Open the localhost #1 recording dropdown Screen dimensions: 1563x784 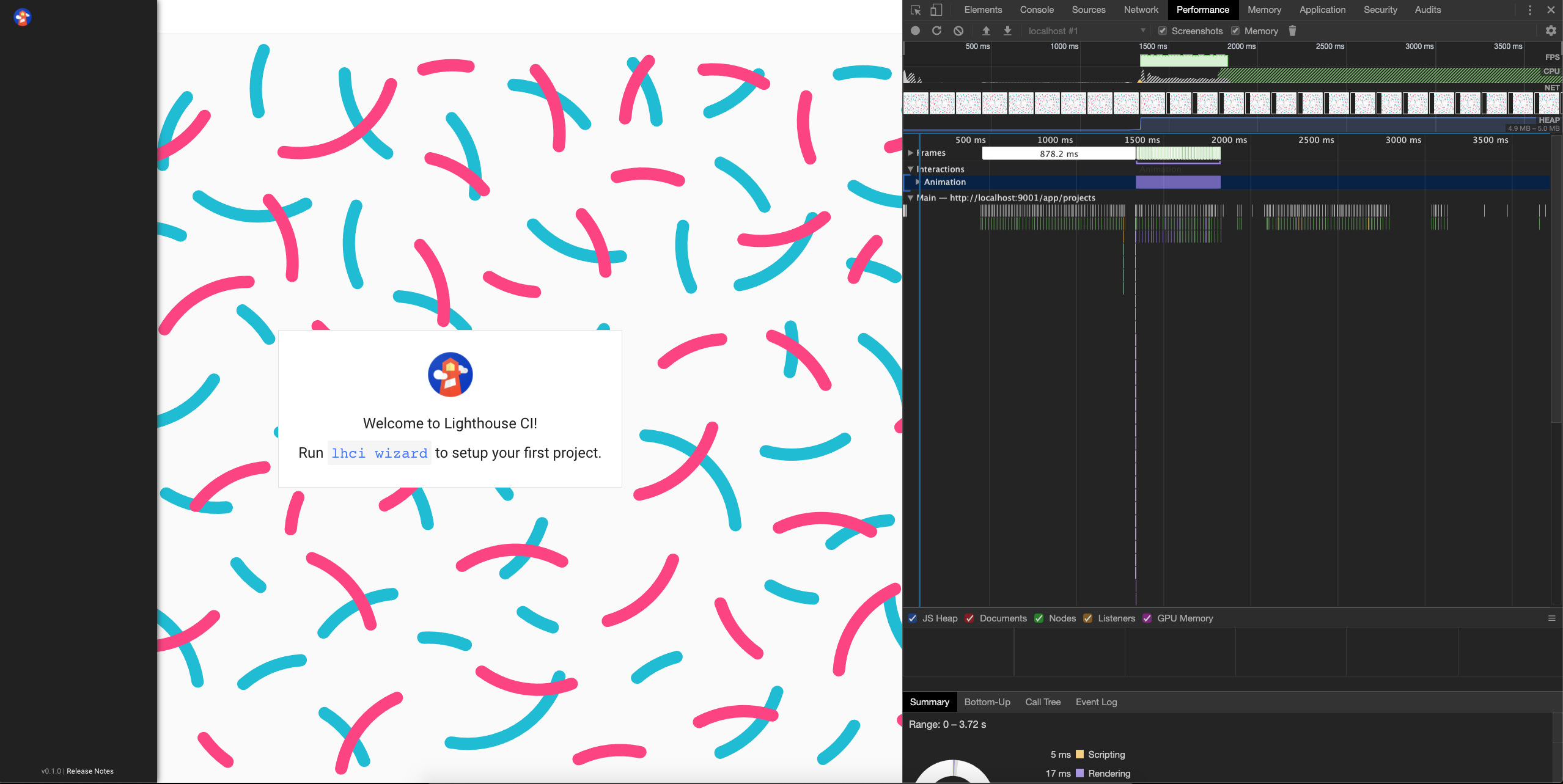click(x=1087, y=31)
